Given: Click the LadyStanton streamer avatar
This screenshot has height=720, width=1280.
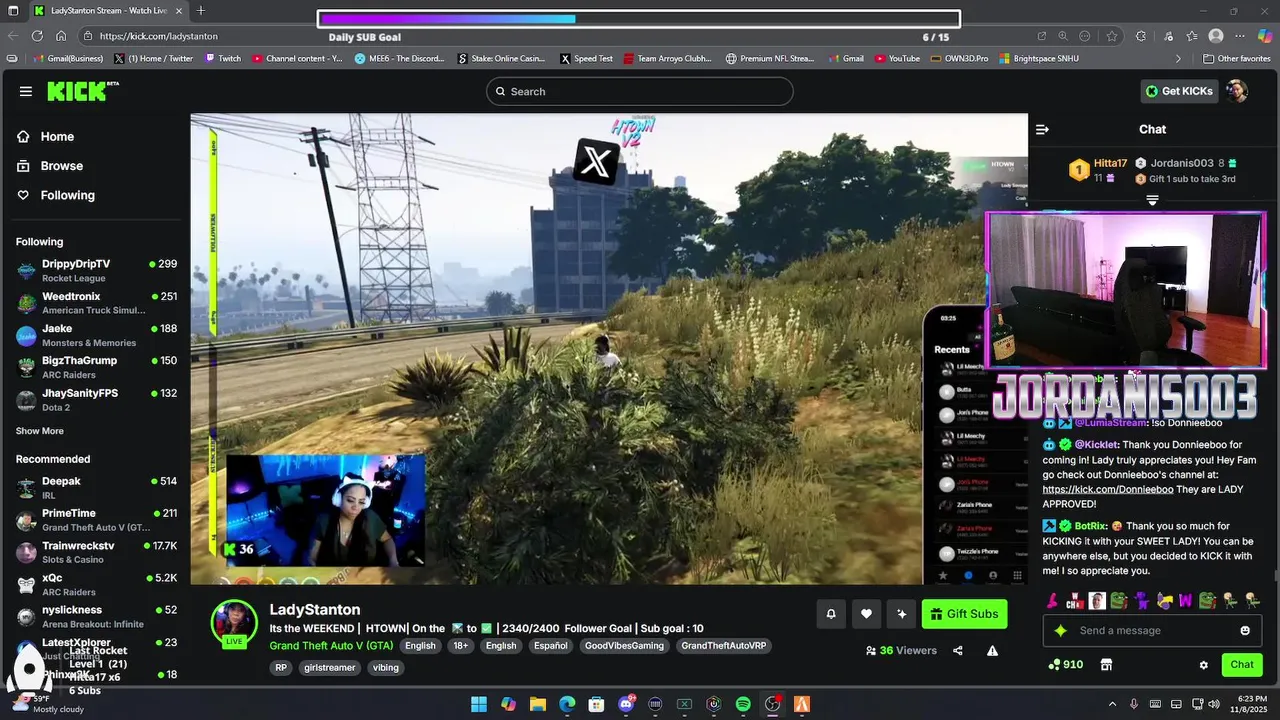Looking at the screenshot, I should coord(234,623).
